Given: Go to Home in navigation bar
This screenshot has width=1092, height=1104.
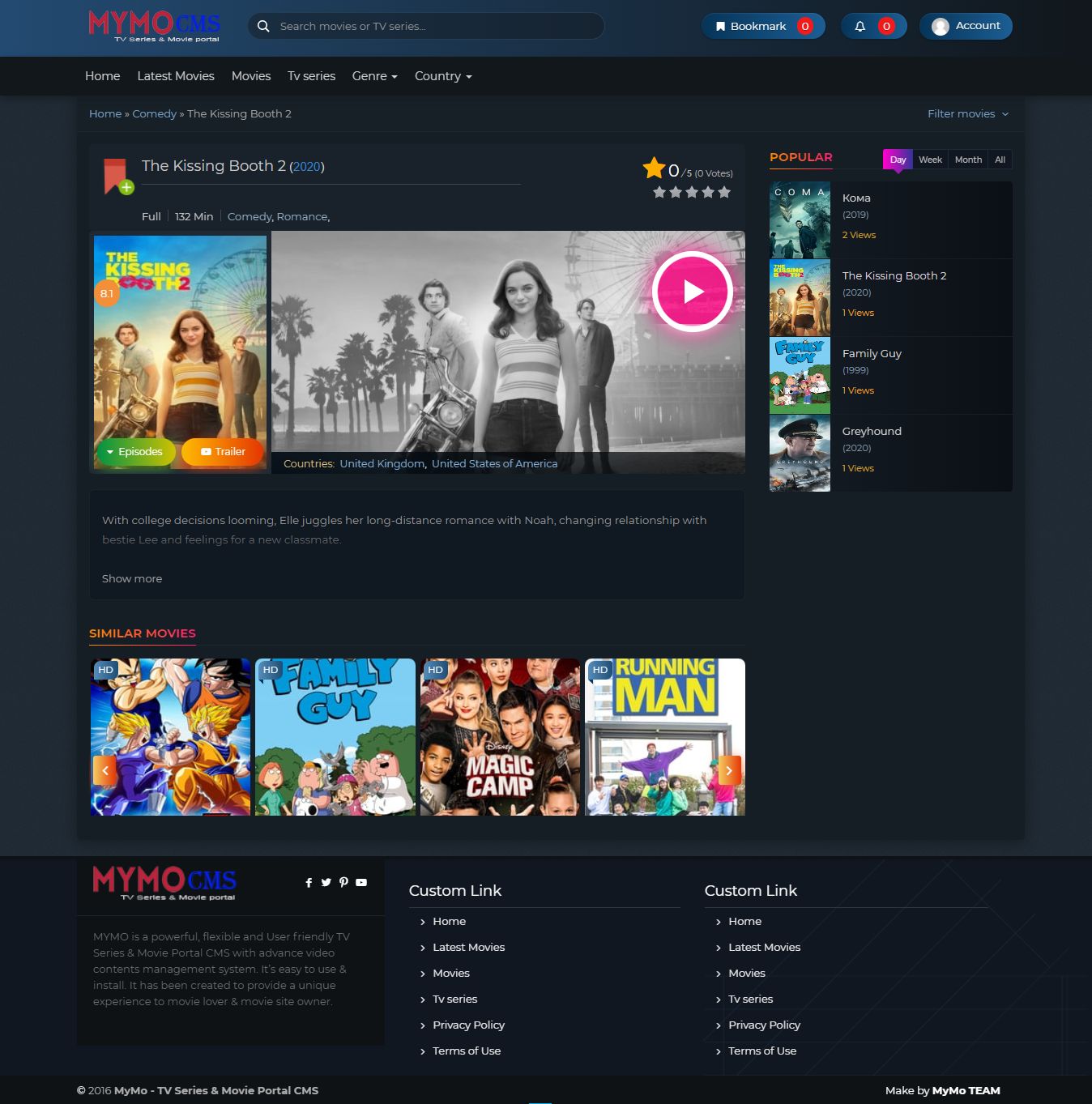Looking at the screenshot, I should tap(103, 76).
